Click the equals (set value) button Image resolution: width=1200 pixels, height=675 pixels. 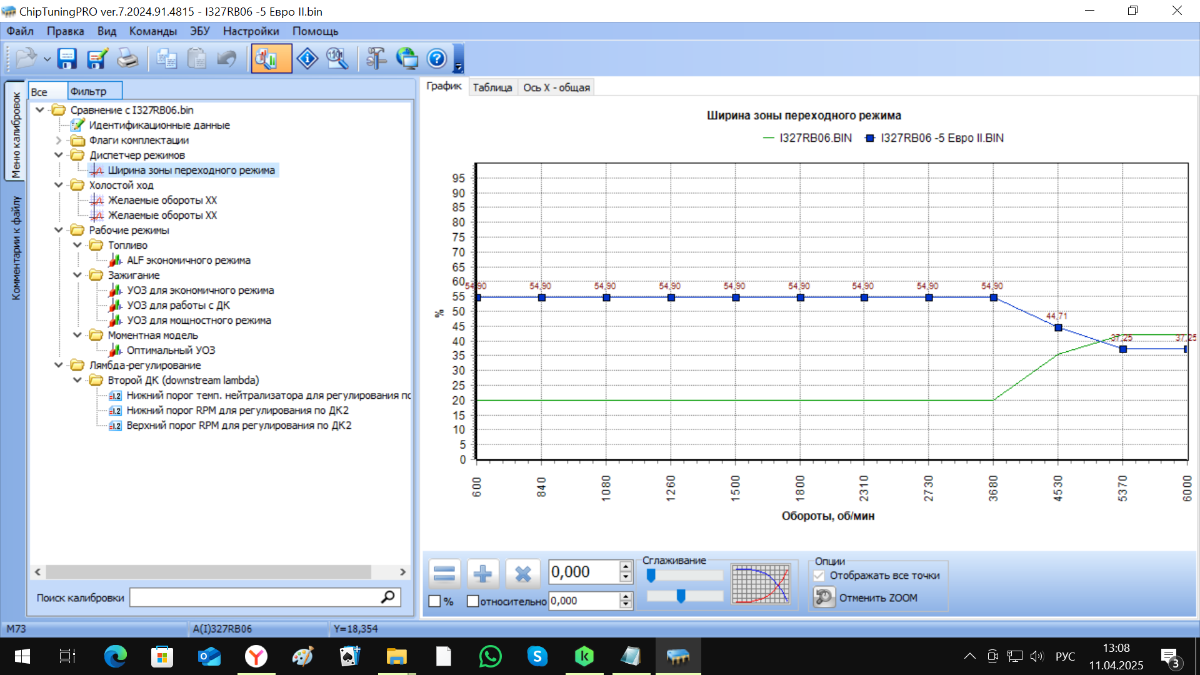pos(445,574)
